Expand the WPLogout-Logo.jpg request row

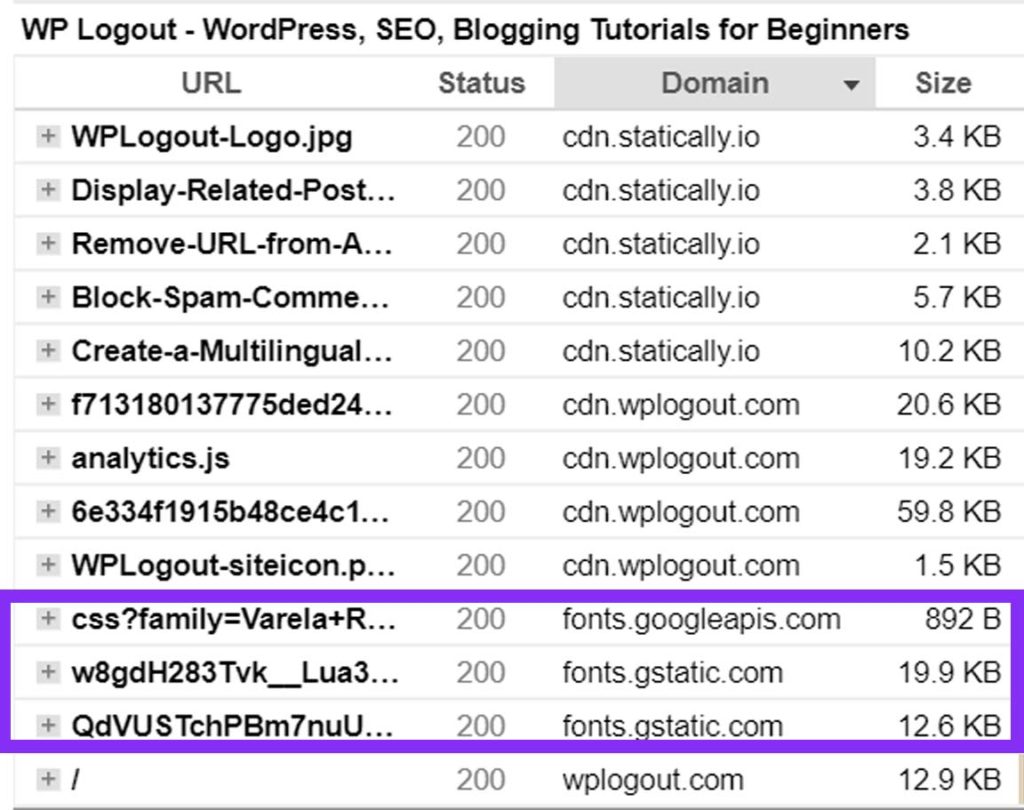tap(47, 137)
